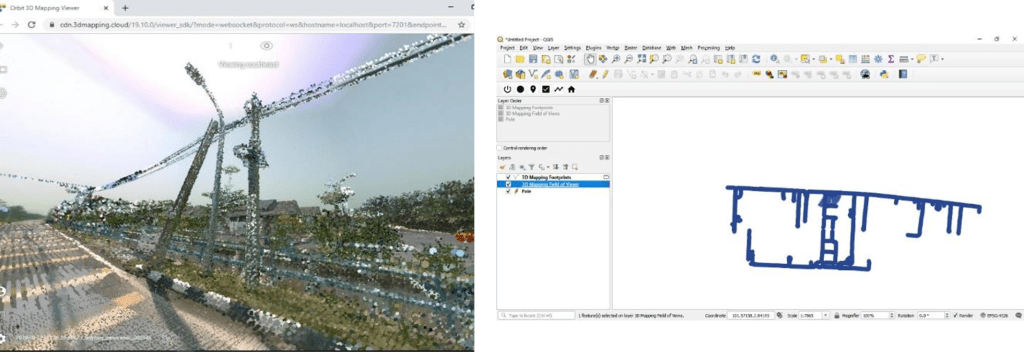This screenshot has height=360, width=1024.
Task: Click the location pin plugin icon
Action: [533, 89]
